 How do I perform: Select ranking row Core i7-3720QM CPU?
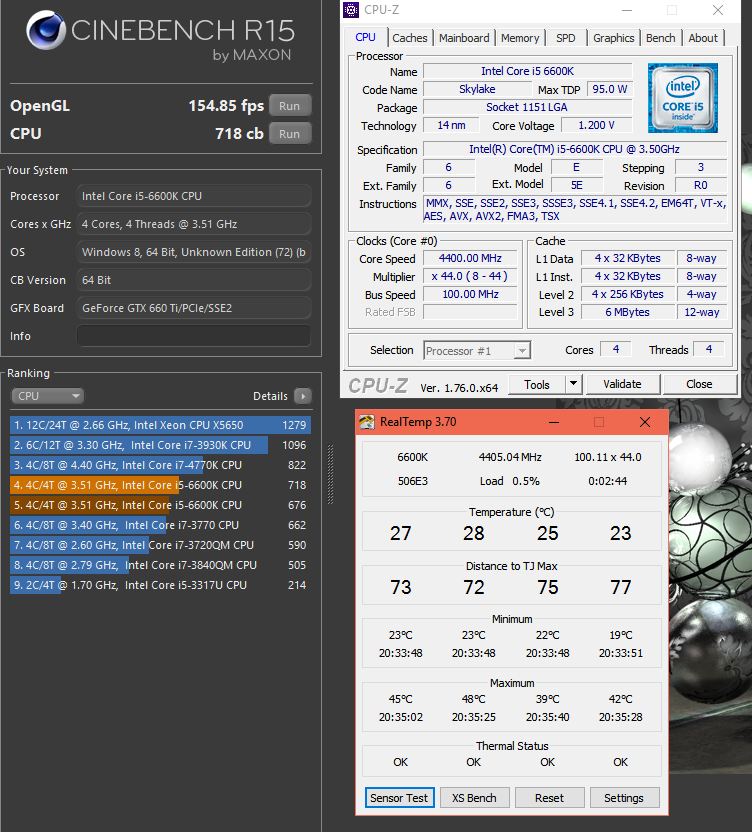160,545
